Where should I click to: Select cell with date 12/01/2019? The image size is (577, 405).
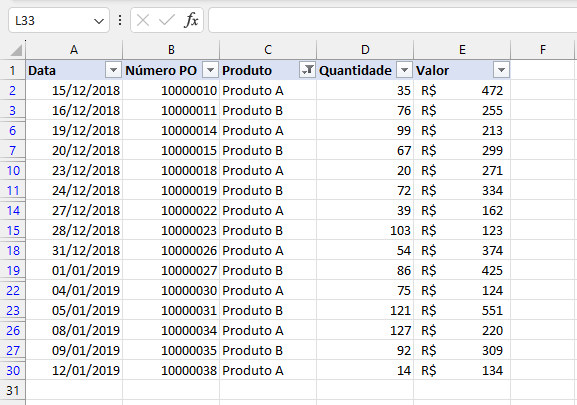click(74, 370)
